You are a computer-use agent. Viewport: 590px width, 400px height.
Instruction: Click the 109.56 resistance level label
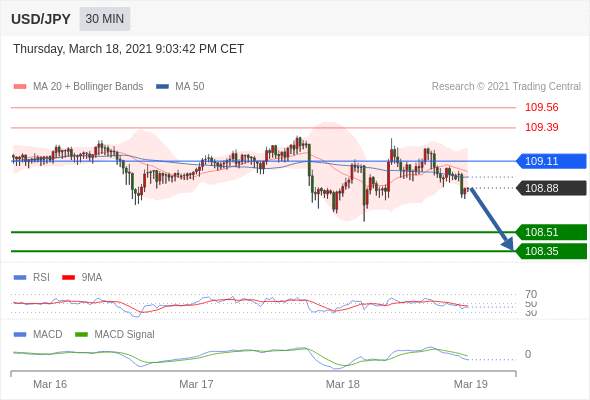pos(541,107)
